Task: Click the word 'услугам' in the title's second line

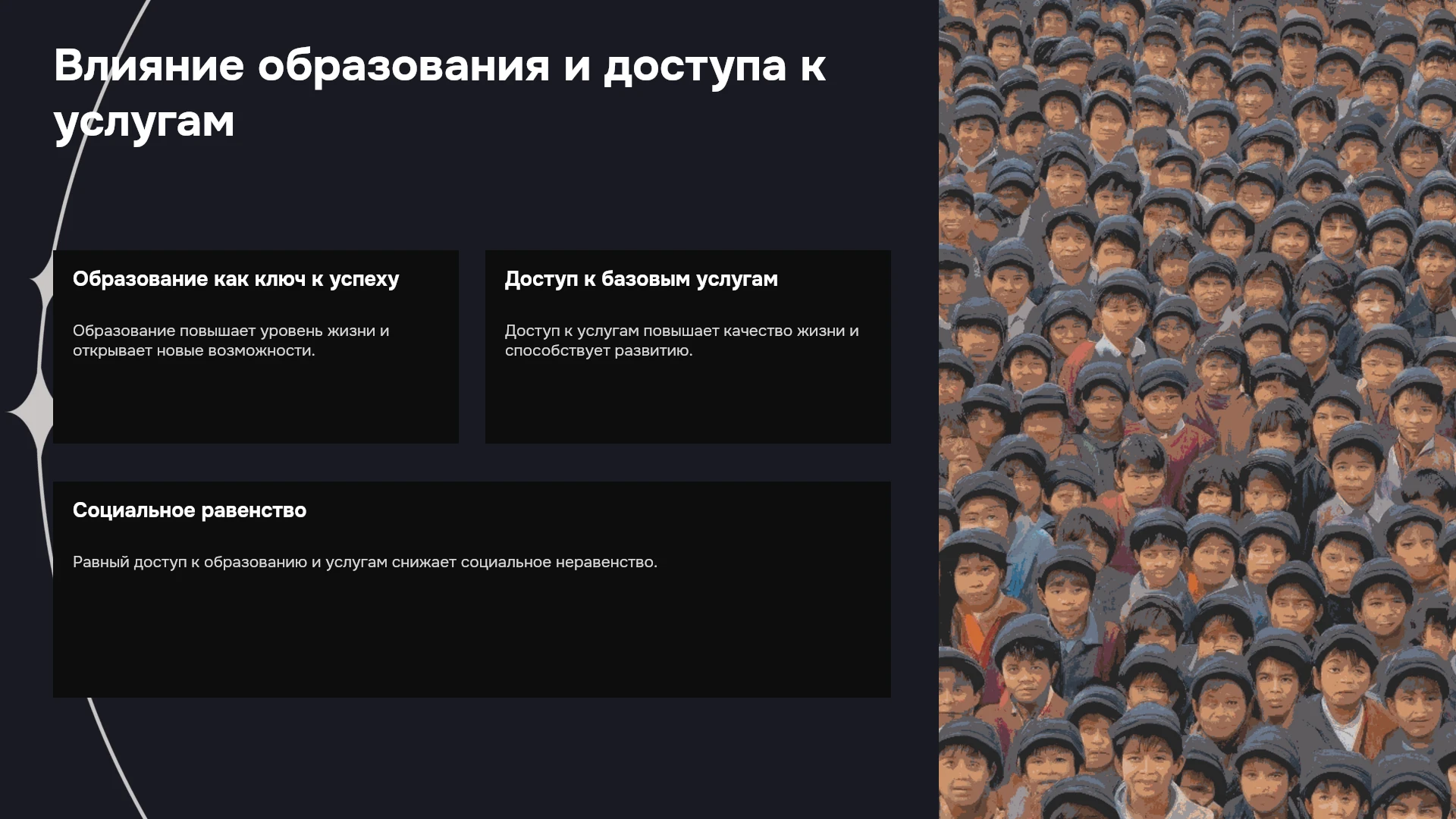Action: (x=144, y=121)
